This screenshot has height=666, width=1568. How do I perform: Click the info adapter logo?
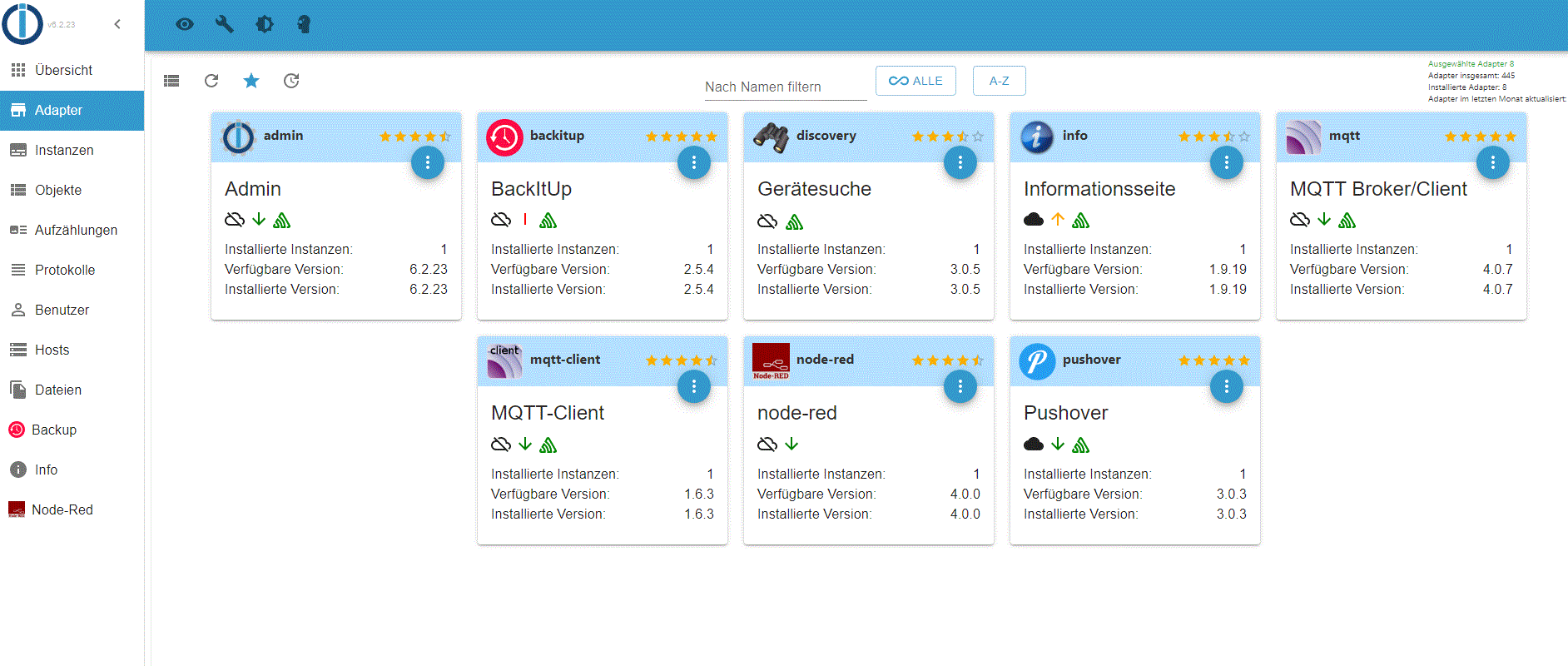click(x=1037, y=137)
